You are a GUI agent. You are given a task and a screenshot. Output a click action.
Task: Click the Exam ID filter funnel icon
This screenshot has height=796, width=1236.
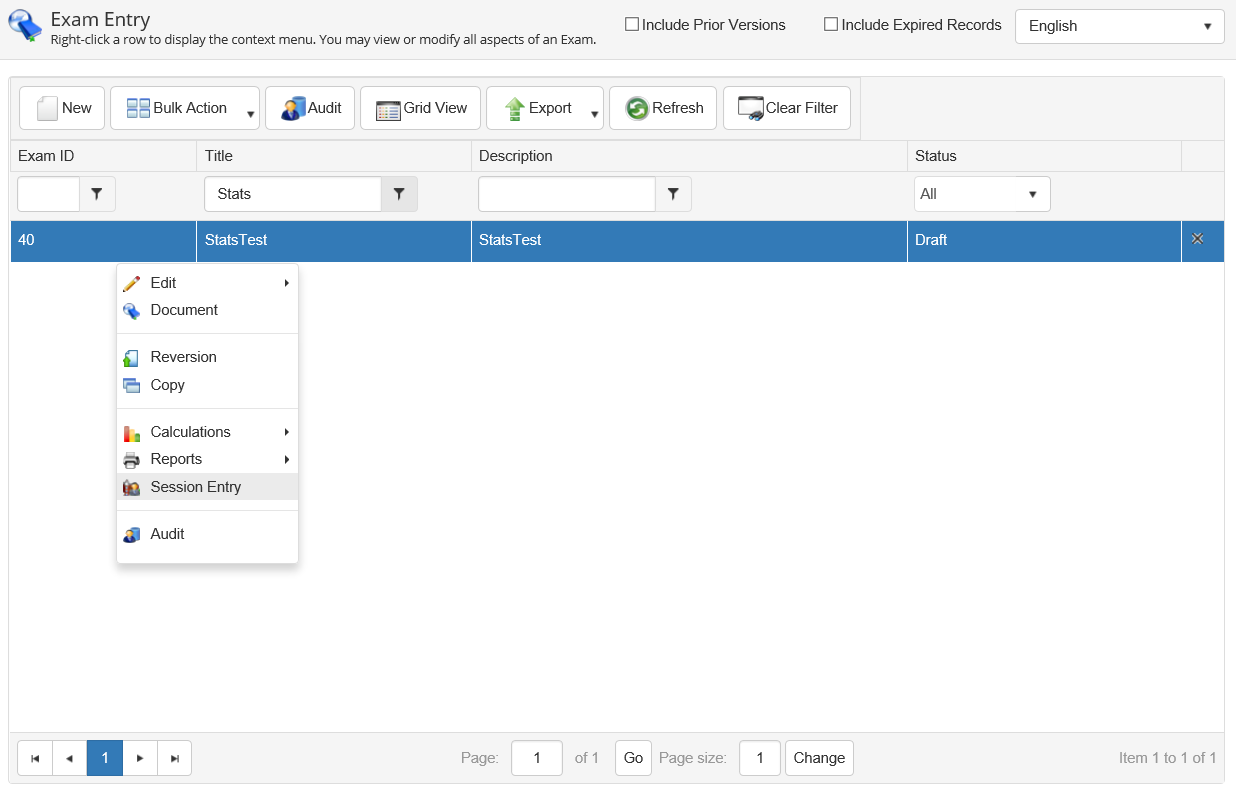point(97,194)
